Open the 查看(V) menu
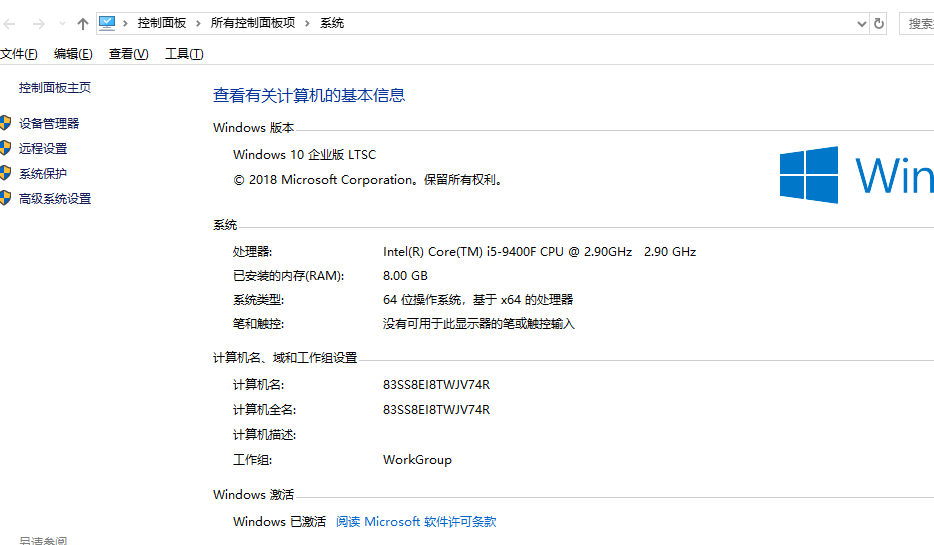Screen dimensions: 934x545 [128, 54]
